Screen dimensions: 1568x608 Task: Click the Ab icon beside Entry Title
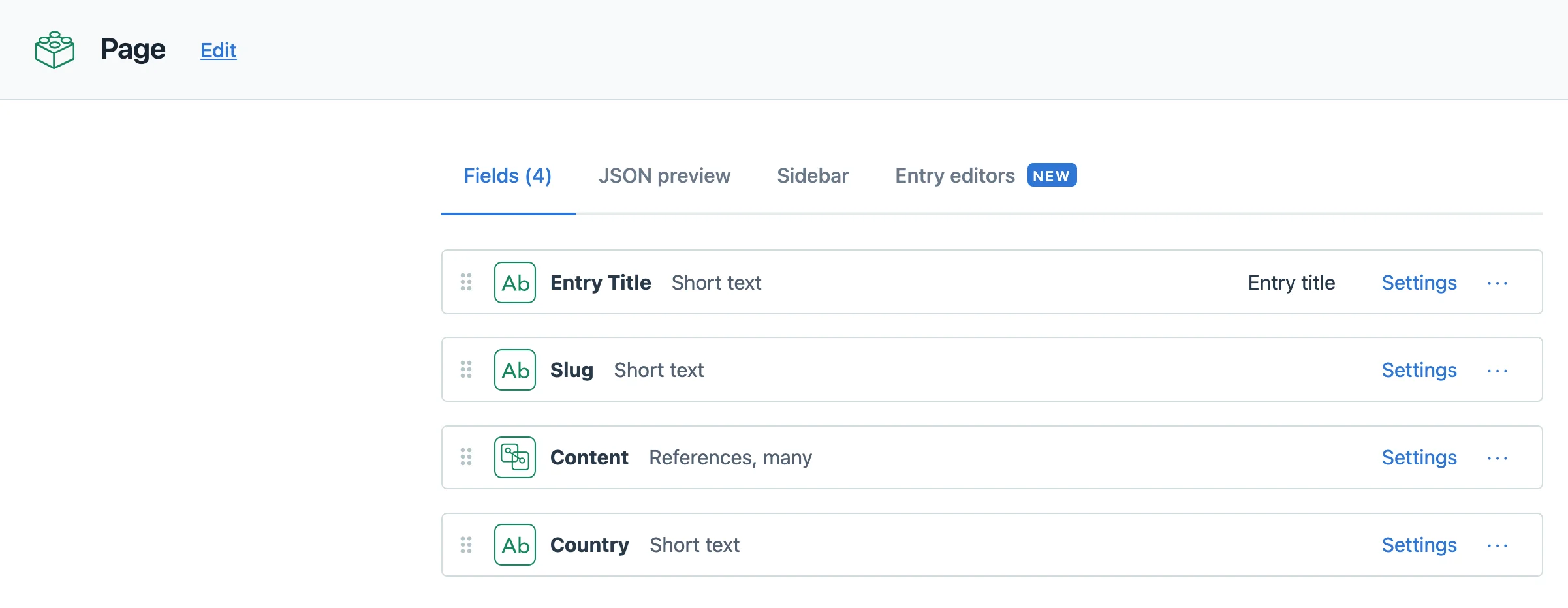click(x=514, y=282)
